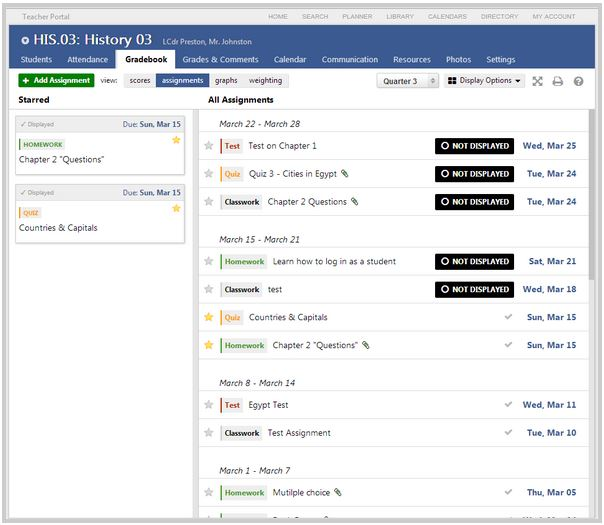Click displayed checkmark for Egypt Test

(x=508, y=404)
